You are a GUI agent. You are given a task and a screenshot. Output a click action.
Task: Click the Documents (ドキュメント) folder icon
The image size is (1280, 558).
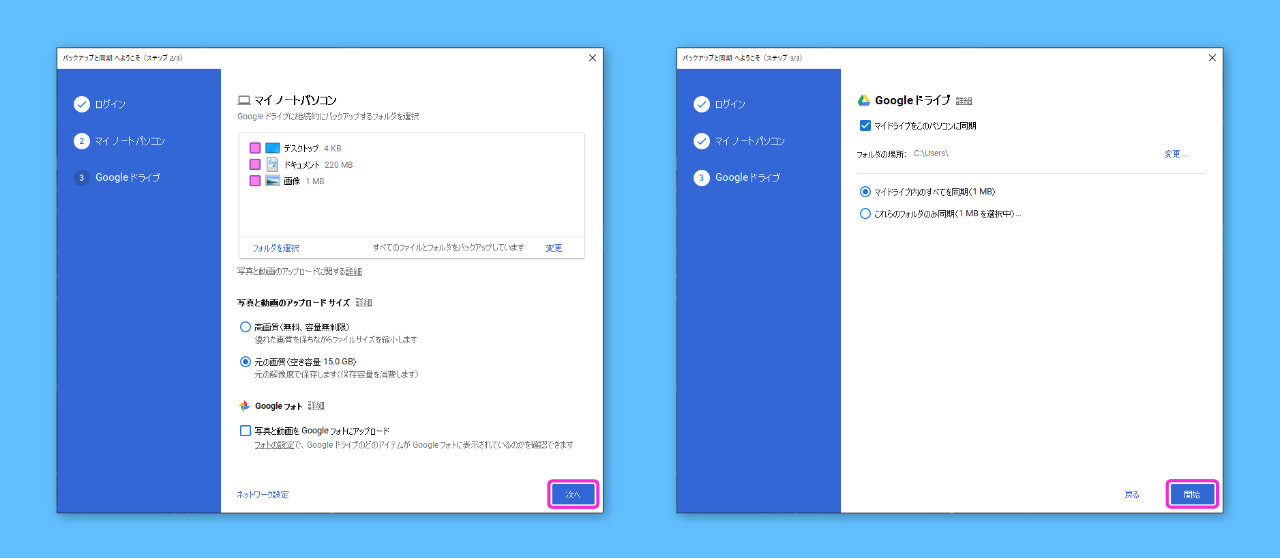pyautogui.click(x=272, y=164)
